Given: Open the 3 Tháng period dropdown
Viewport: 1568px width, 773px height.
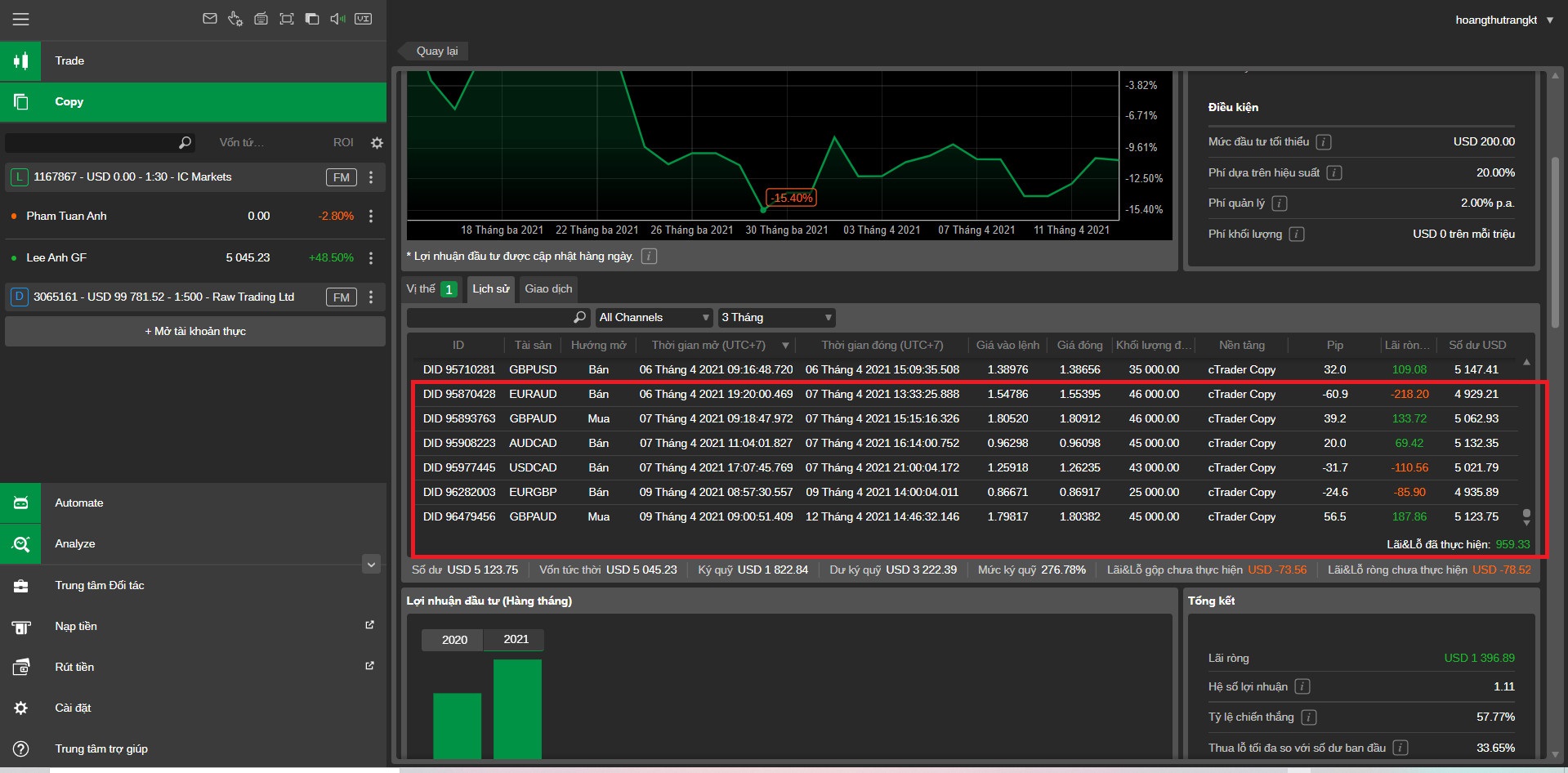Looking at the screenshot, I should coord(776,318).
